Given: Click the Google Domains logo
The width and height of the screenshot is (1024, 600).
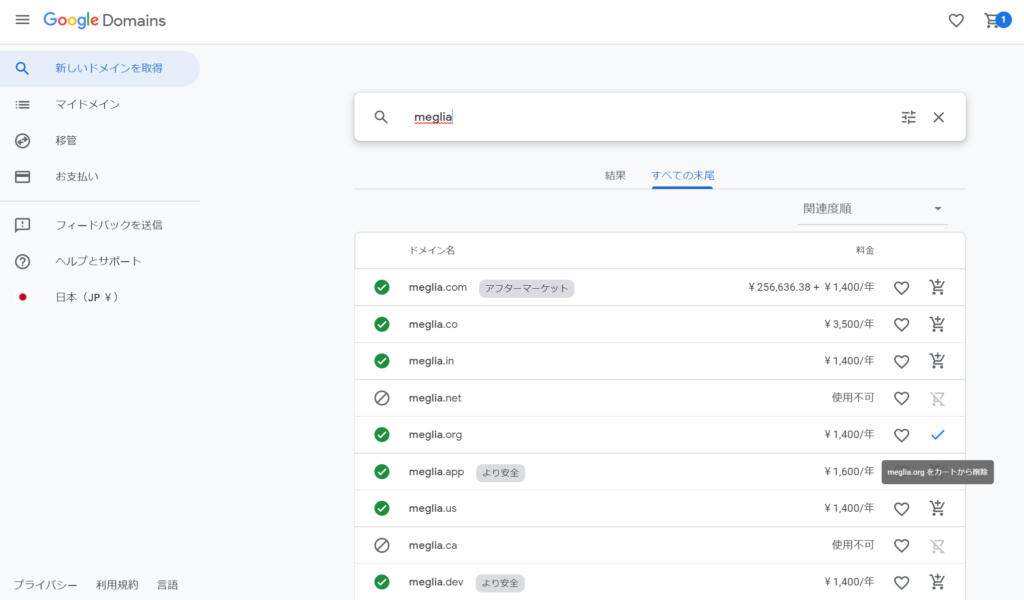Looking at the screenshot, I should click(104, 20).
